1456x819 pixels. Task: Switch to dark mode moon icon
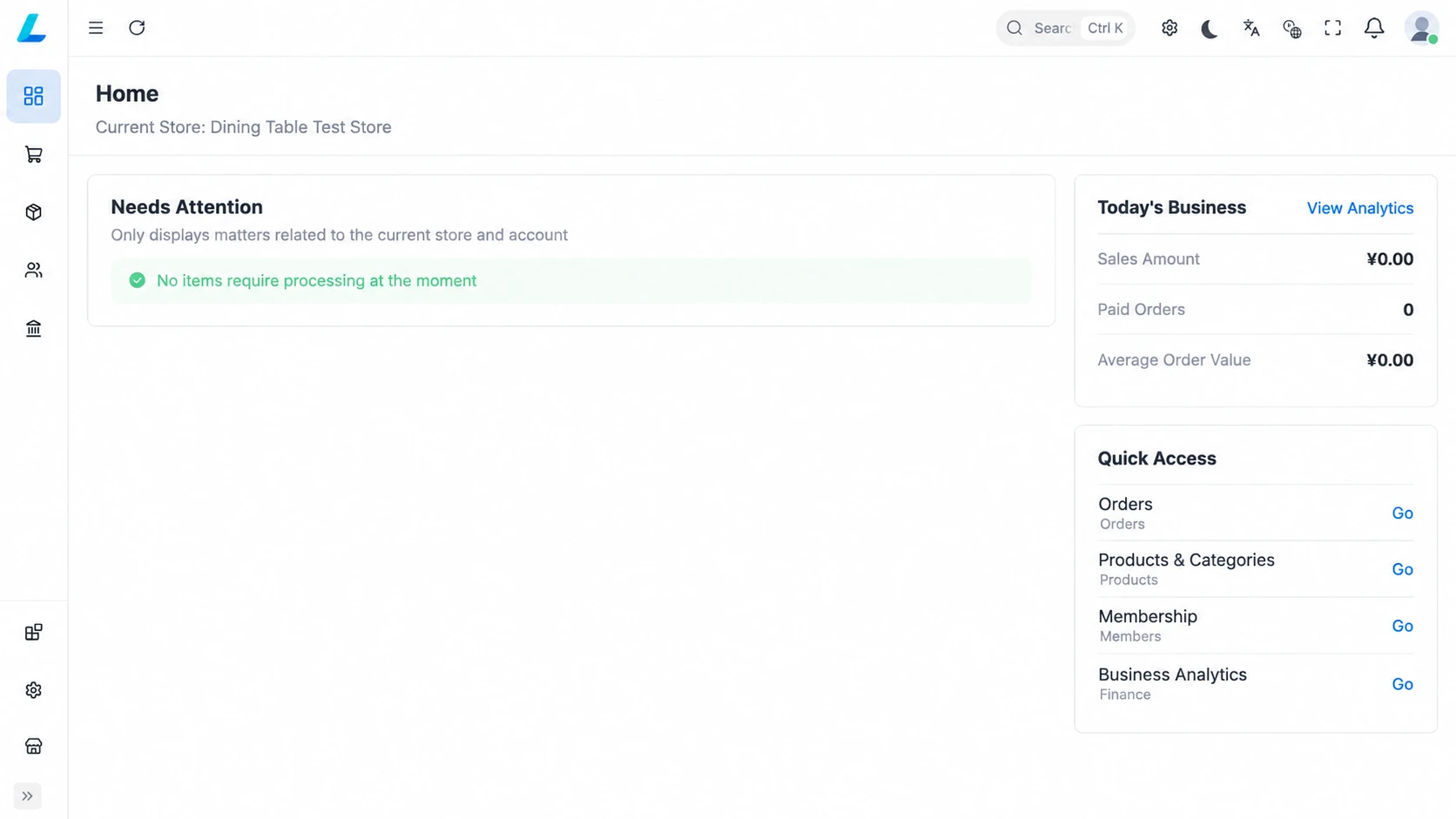pos(1210,29)
